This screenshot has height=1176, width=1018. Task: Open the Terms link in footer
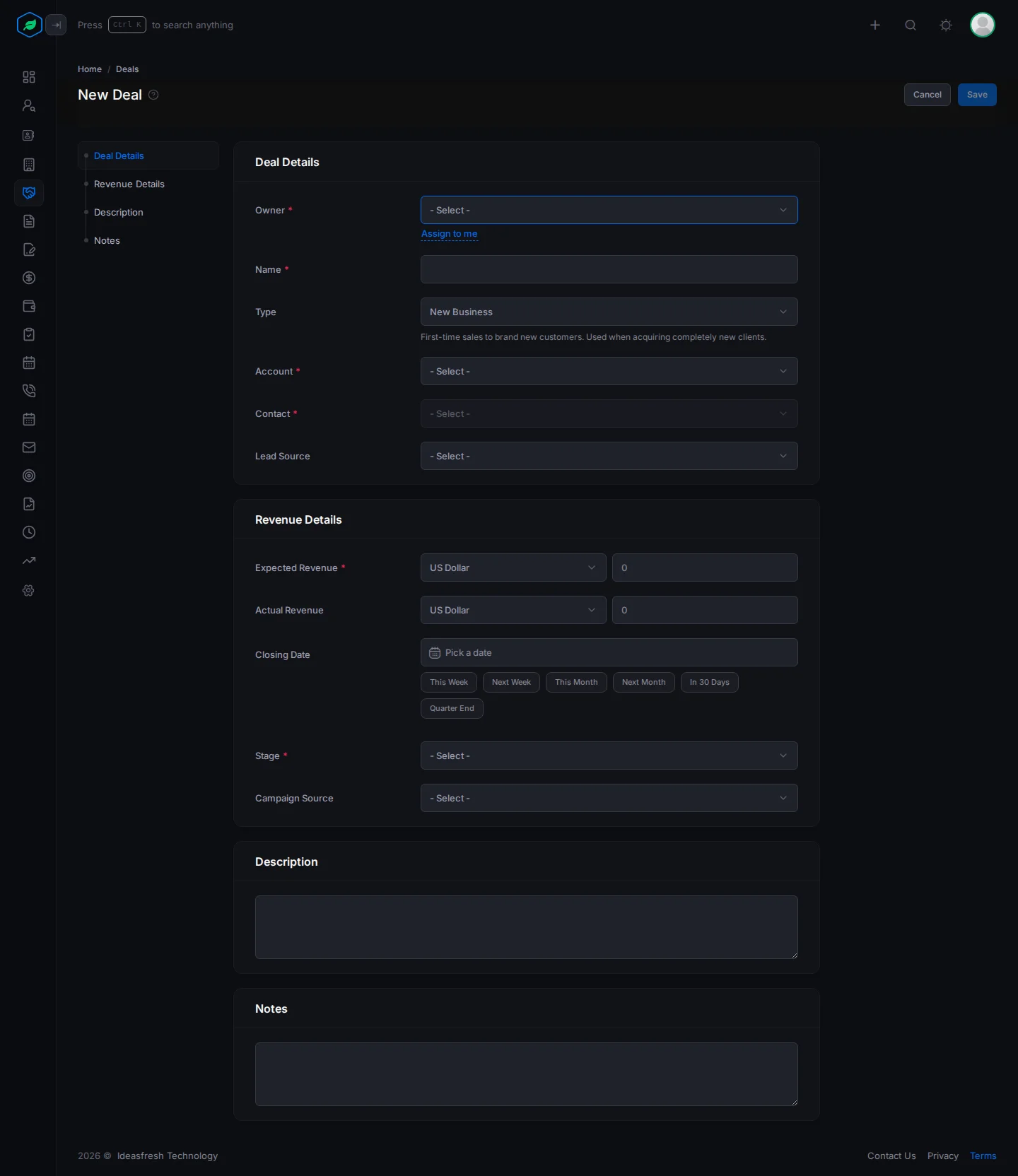[983, 1156]
